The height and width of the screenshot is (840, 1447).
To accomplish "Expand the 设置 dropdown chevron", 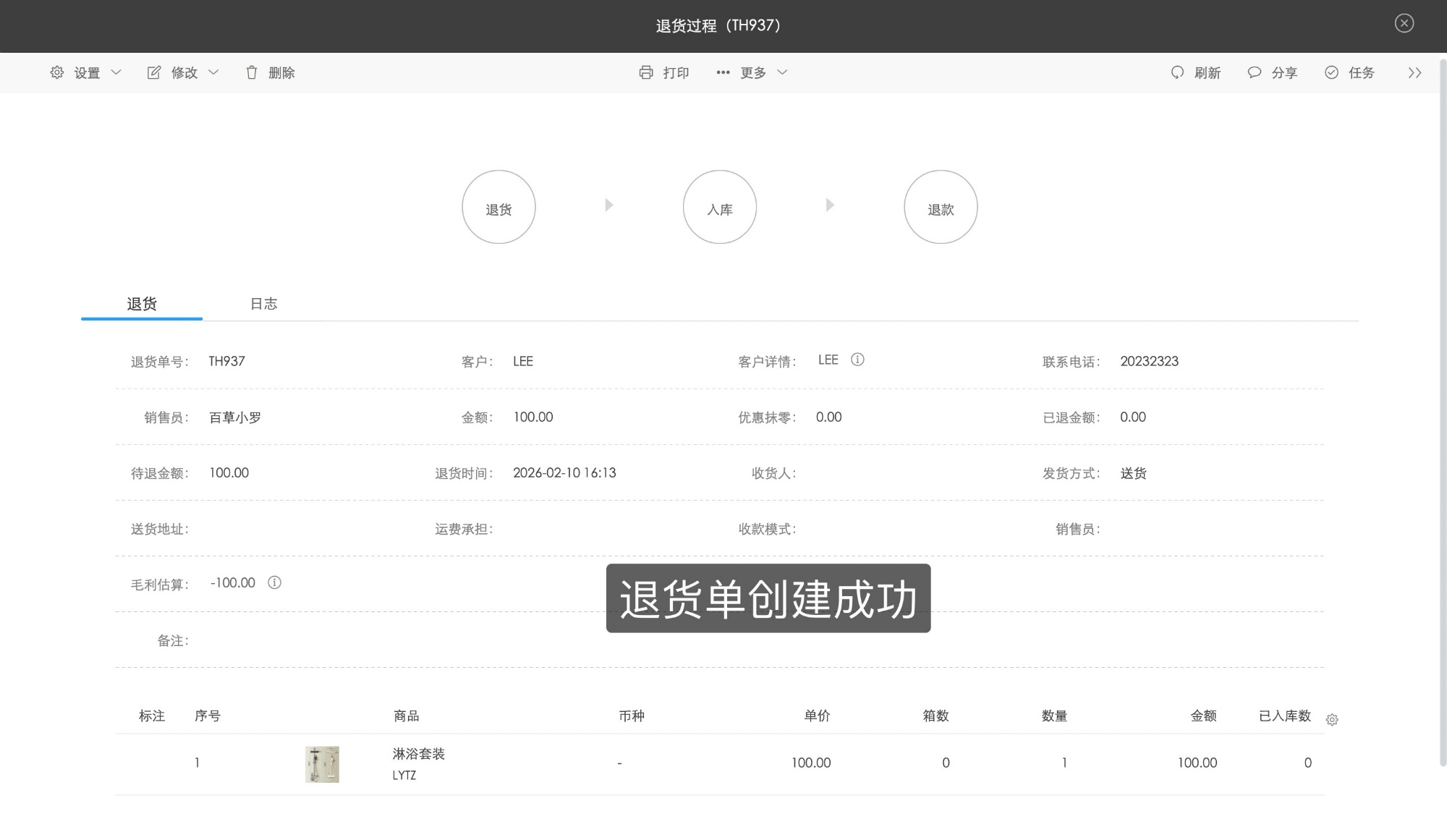I will [x=117, y=72].
